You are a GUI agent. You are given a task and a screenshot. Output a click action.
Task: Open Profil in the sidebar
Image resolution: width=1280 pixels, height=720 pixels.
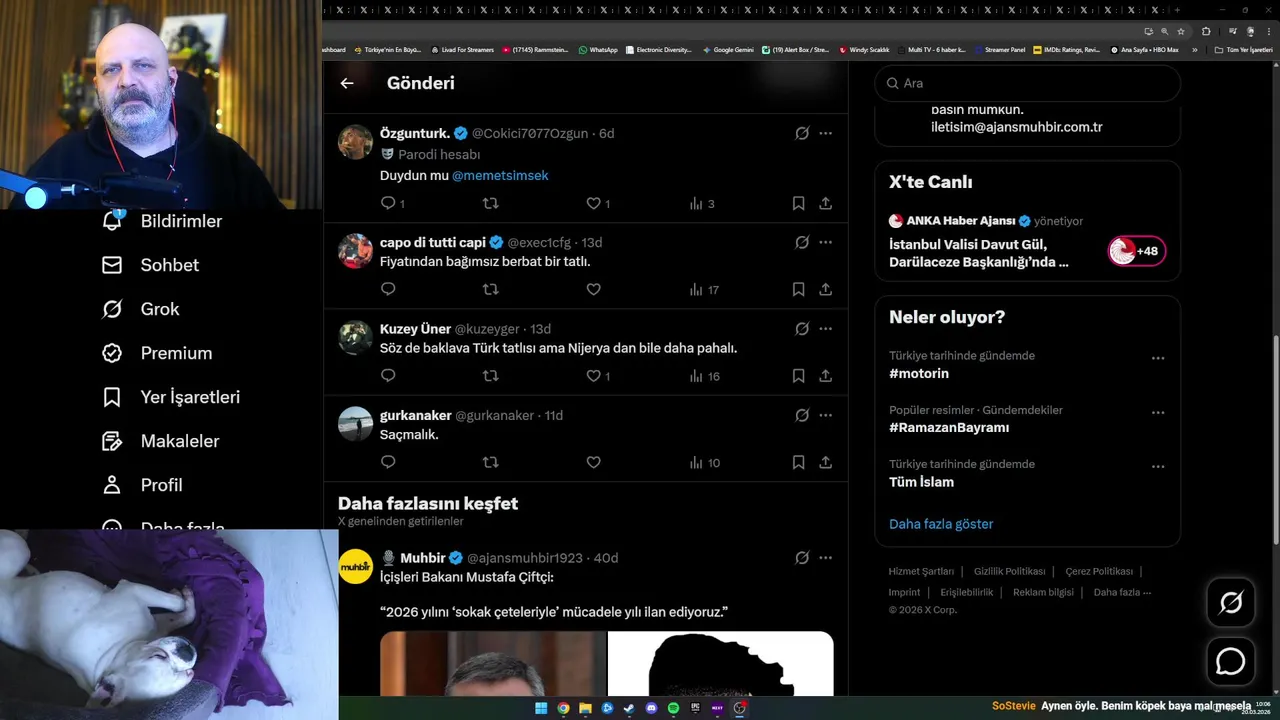pyautogui.click(x=142, y=485)
